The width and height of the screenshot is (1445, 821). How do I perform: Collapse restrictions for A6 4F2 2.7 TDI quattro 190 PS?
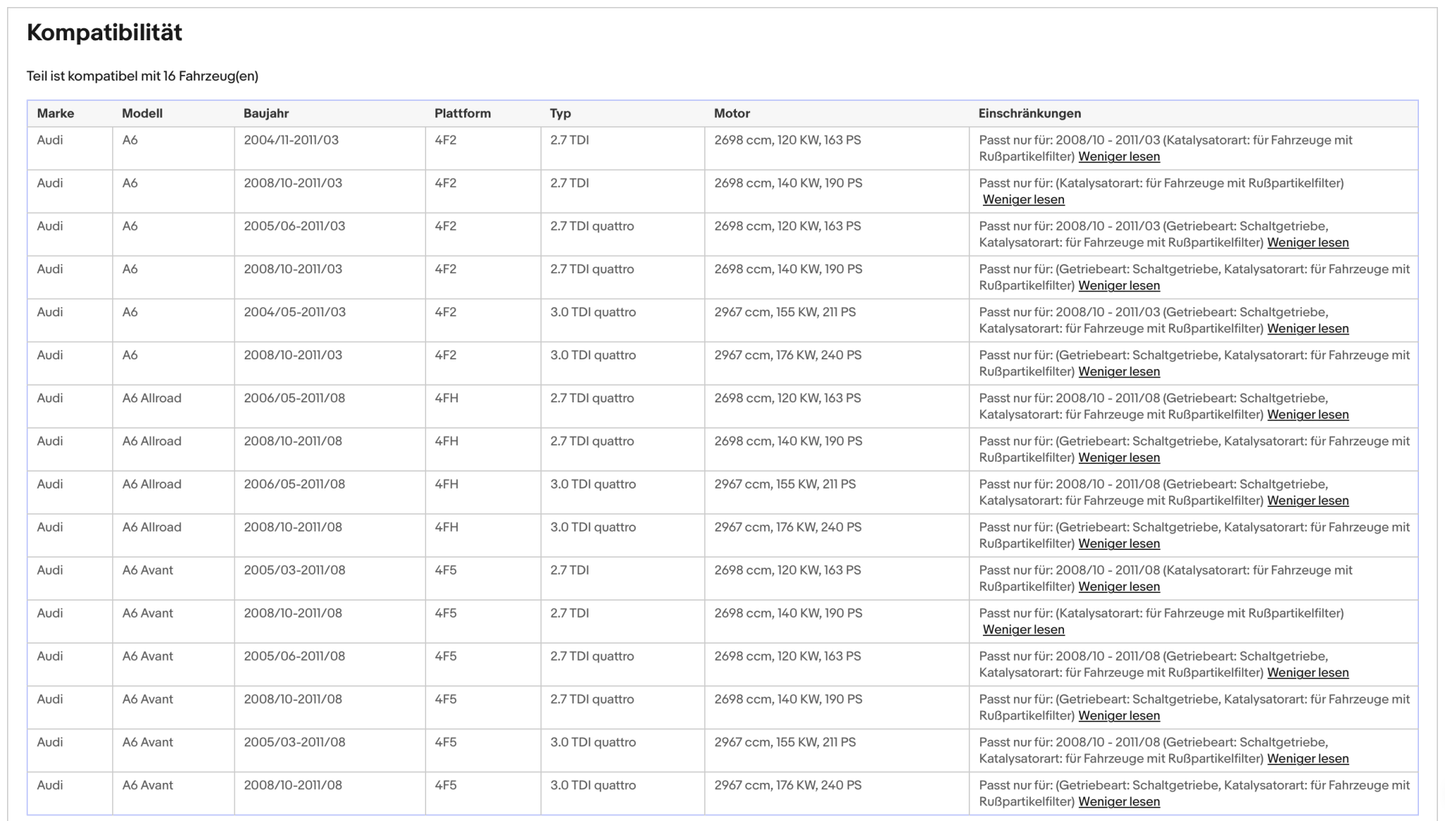[1118, 286]
